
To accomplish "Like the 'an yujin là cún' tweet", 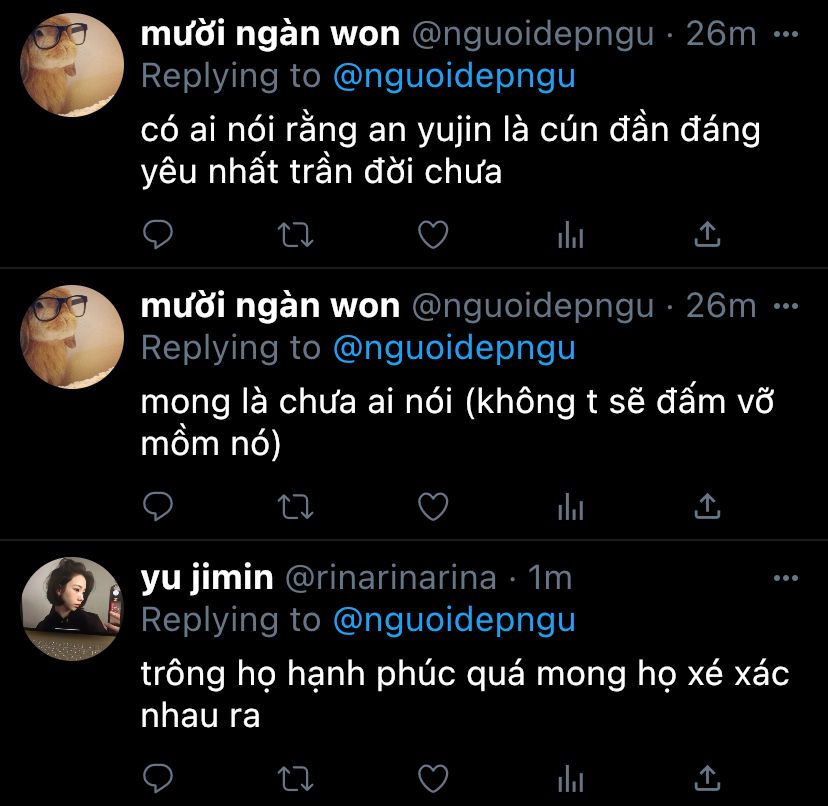I will [433, 235].
